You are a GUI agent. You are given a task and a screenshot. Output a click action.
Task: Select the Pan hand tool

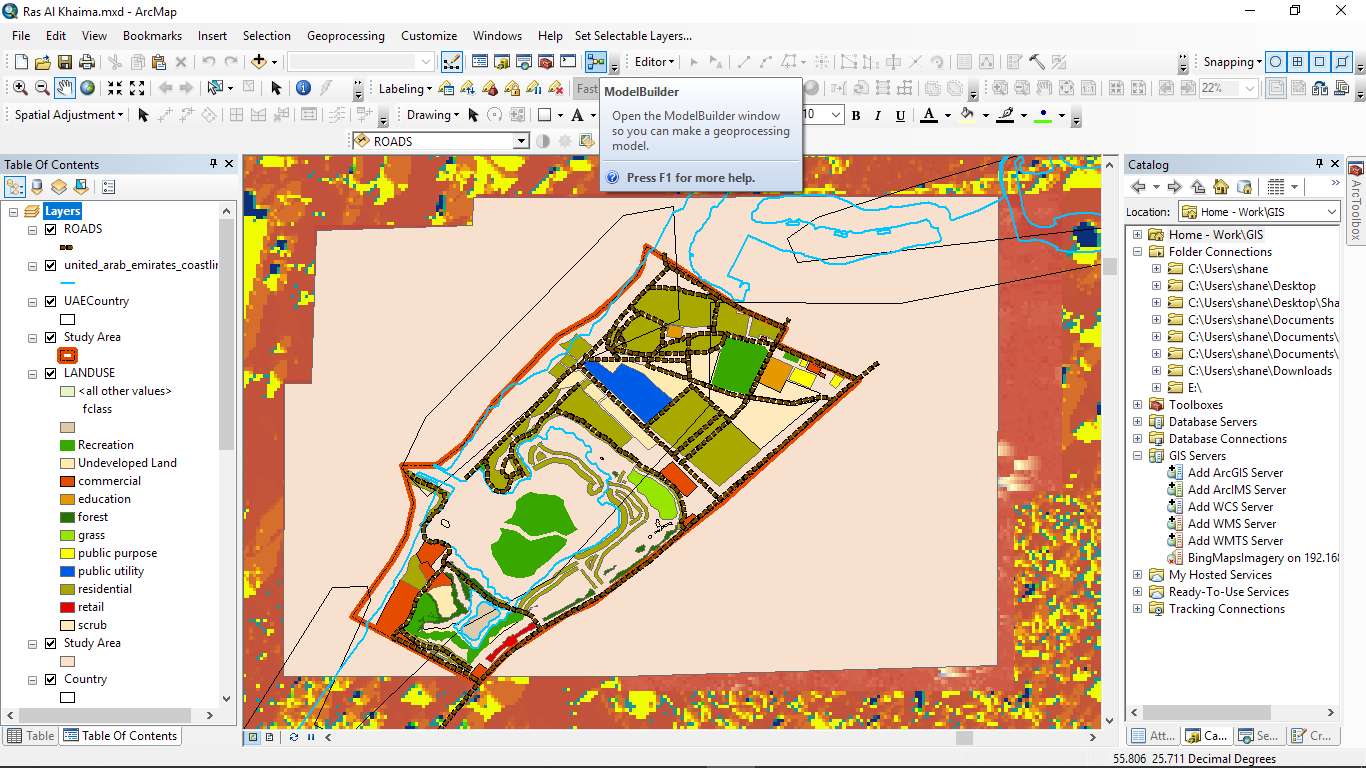click(x=65, y=88)
